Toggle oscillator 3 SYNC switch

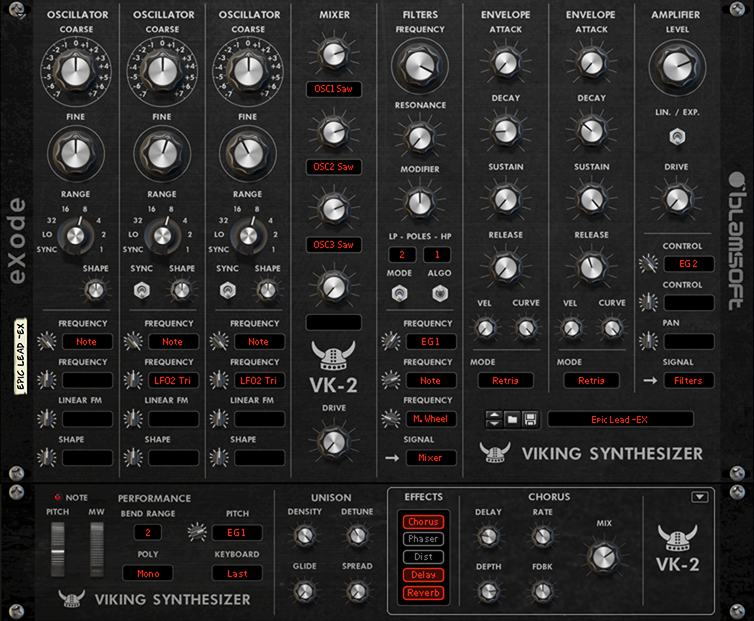[227, 291]
